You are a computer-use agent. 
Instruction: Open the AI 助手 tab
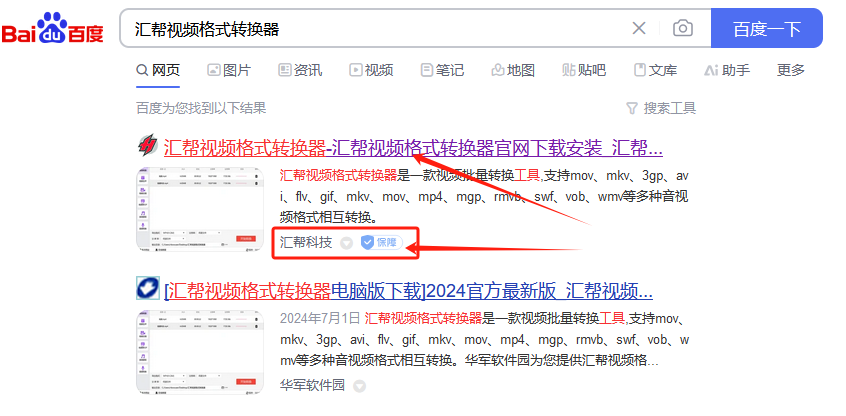point(727,70)
